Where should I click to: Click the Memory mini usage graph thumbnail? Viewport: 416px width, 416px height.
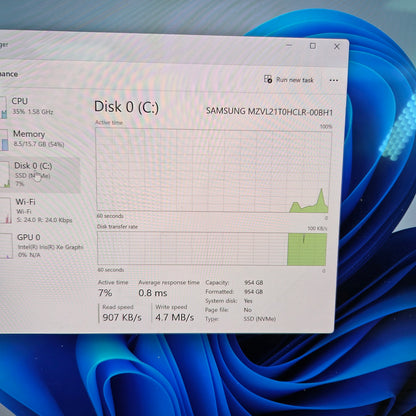click(x=4, y=140)
